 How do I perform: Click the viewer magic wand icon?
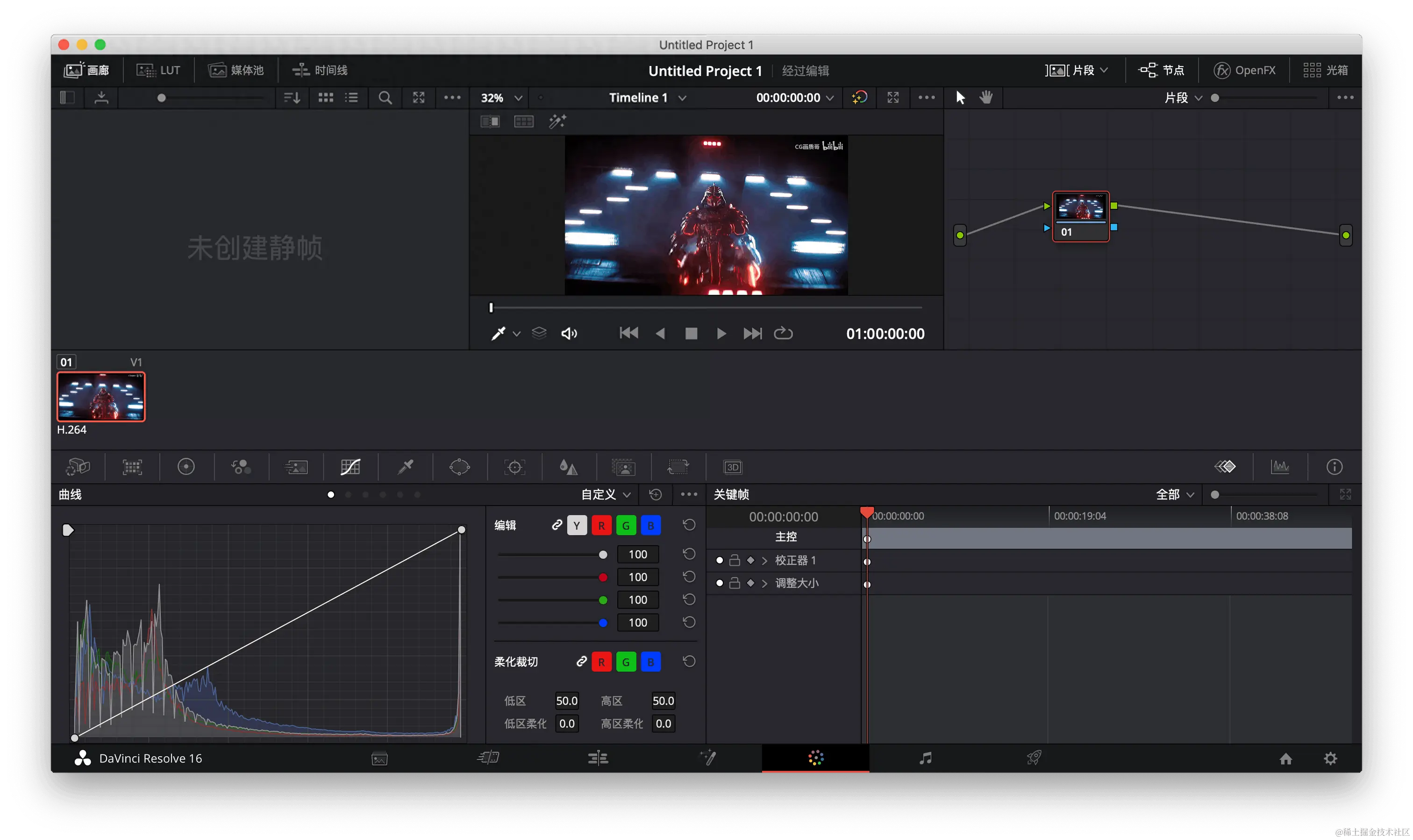click(557, 121)
